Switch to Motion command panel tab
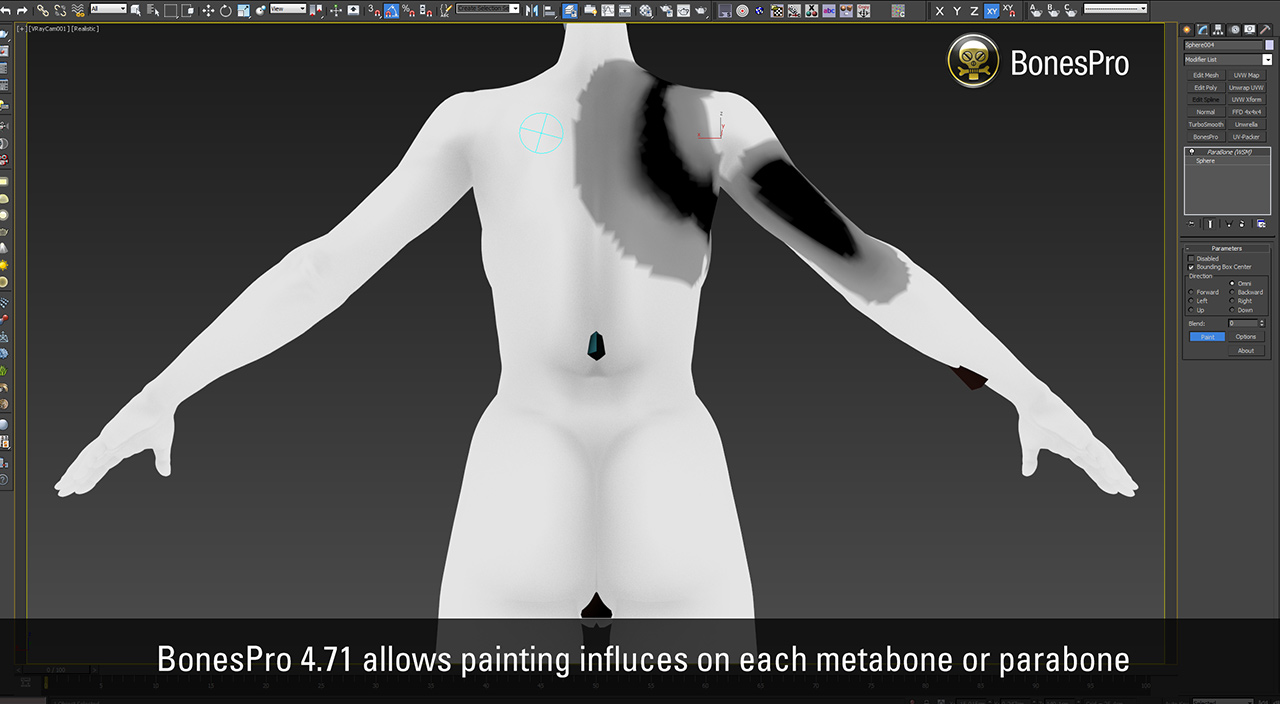Screen dimensions: 1280x704 (x=1235, y=29)
